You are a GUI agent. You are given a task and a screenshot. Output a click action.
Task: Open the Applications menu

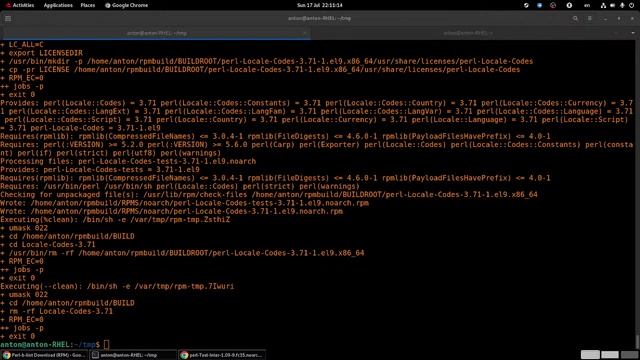58,5
